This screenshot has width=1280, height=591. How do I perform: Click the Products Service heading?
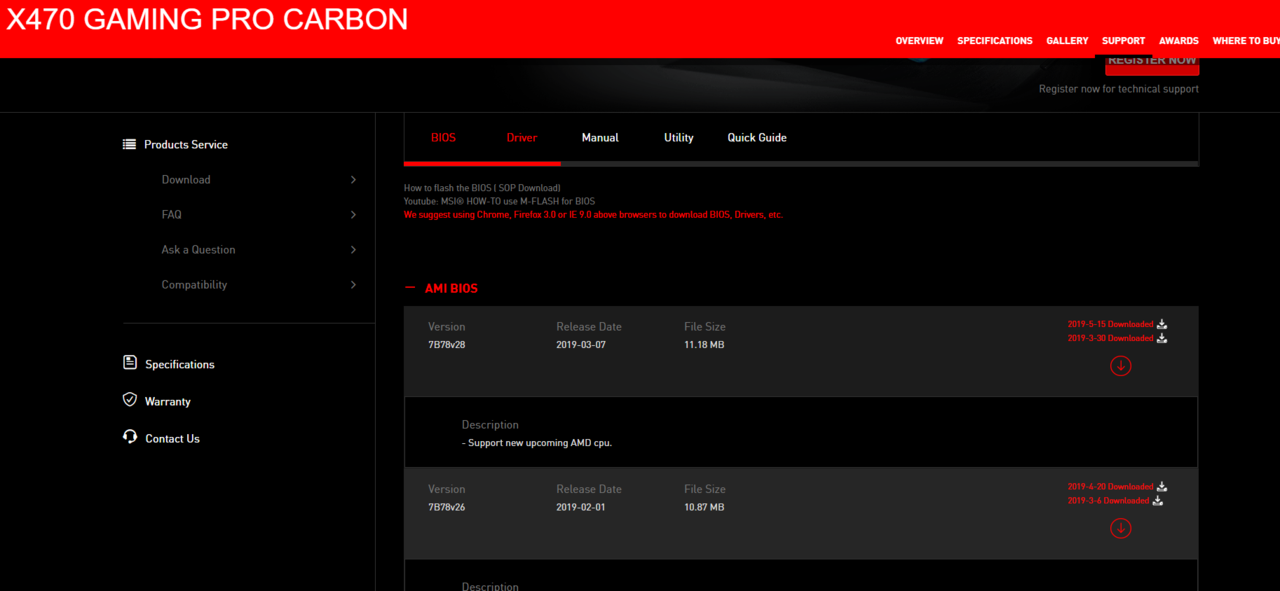click(x=186, y=145)
